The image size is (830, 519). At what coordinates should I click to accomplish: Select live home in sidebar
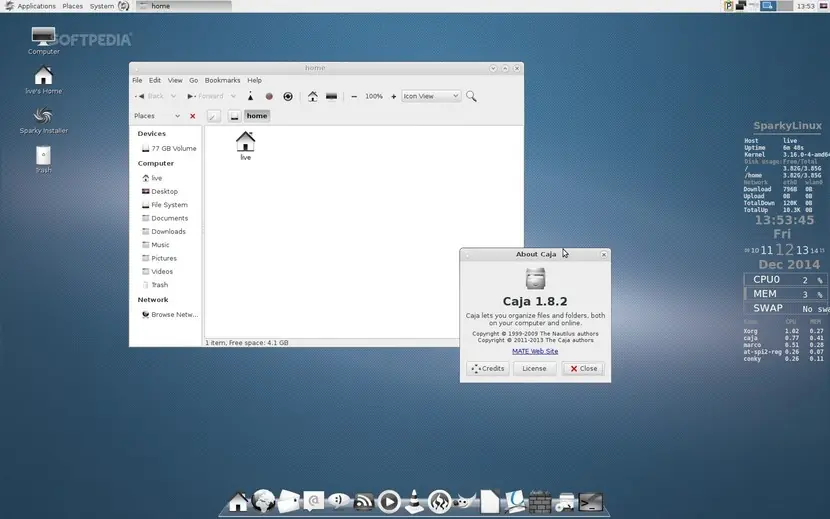click(x=152, y=178)
